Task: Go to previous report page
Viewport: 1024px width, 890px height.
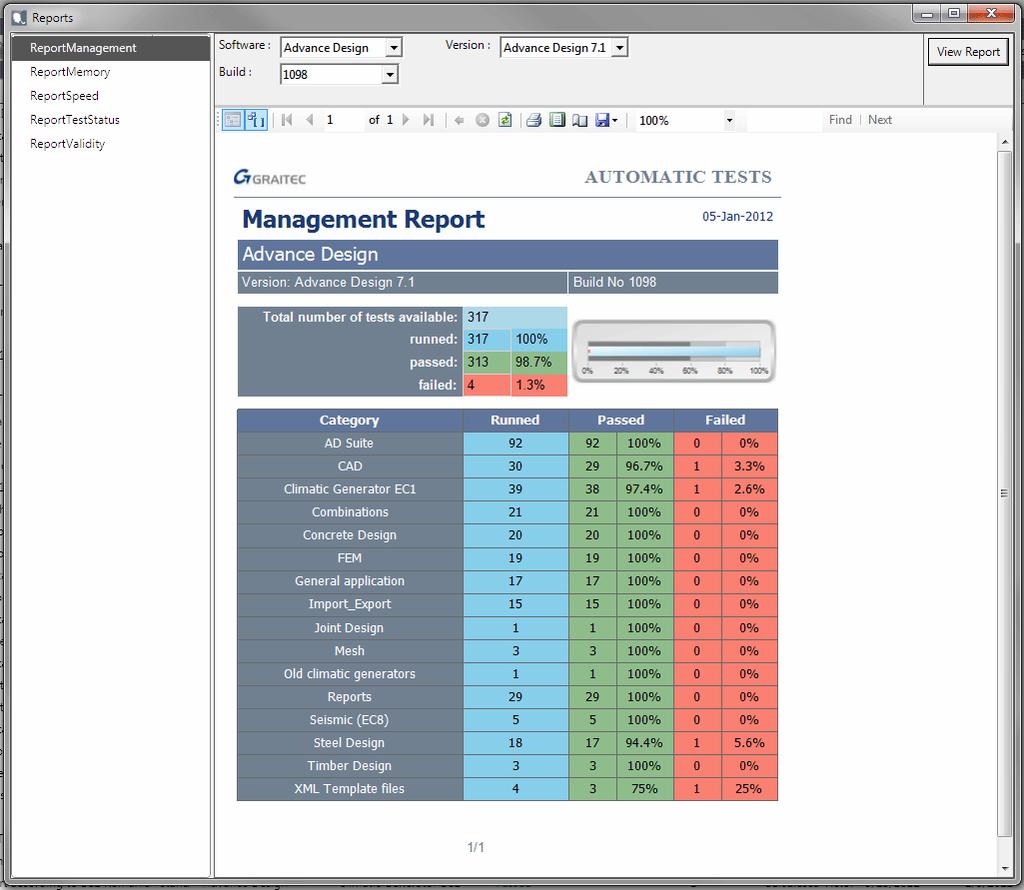Action: 310,120
